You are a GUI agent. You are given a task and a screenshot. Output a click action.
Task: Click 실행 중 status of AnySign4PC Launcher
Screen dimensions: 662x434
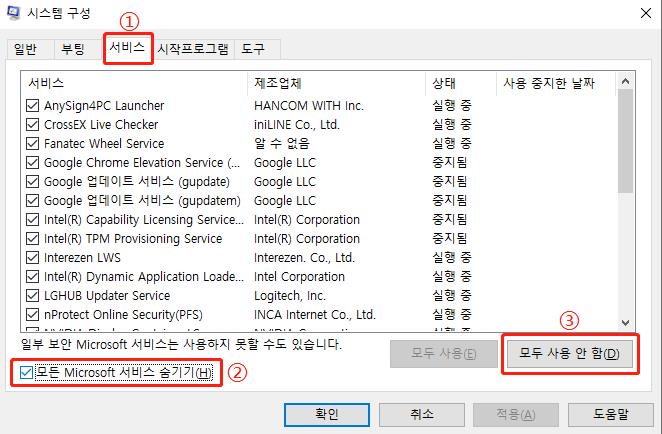[451, 106]
